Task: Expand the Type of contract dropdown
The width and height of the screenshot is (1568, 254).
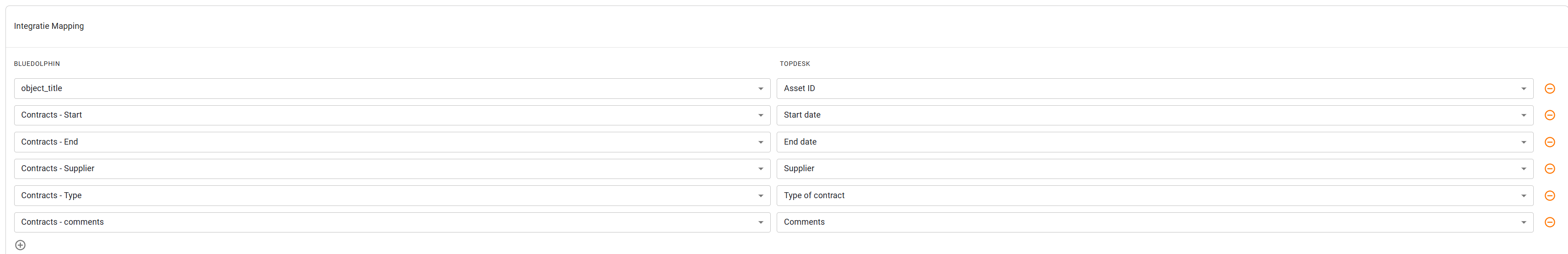Action: click(1155, 195)
